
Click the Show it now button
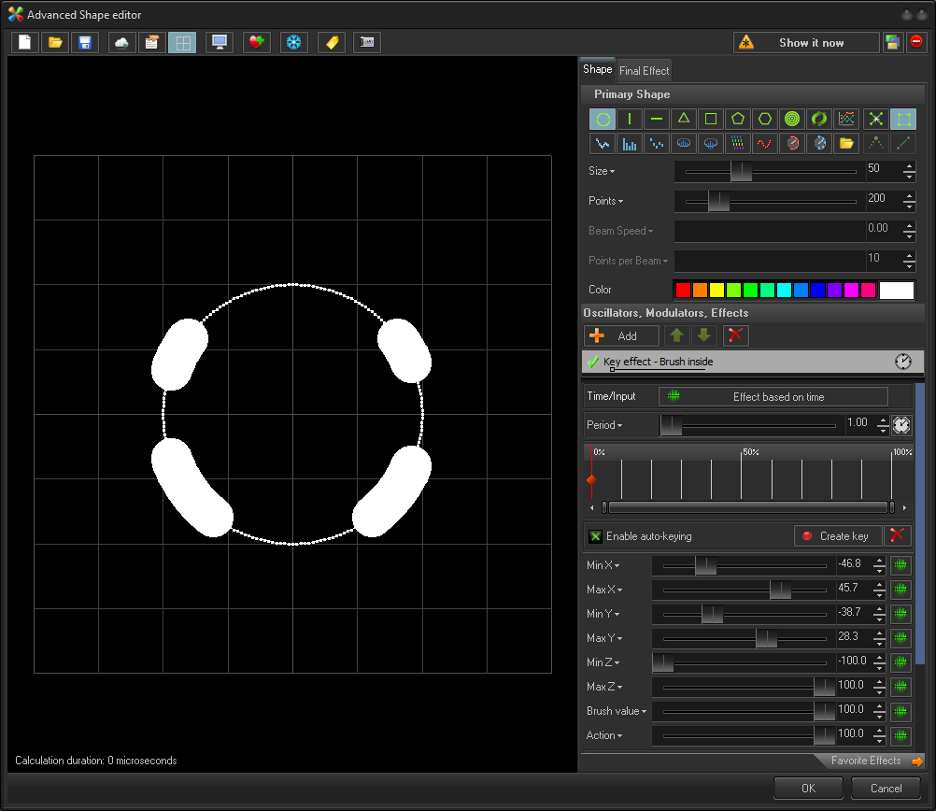806,43
